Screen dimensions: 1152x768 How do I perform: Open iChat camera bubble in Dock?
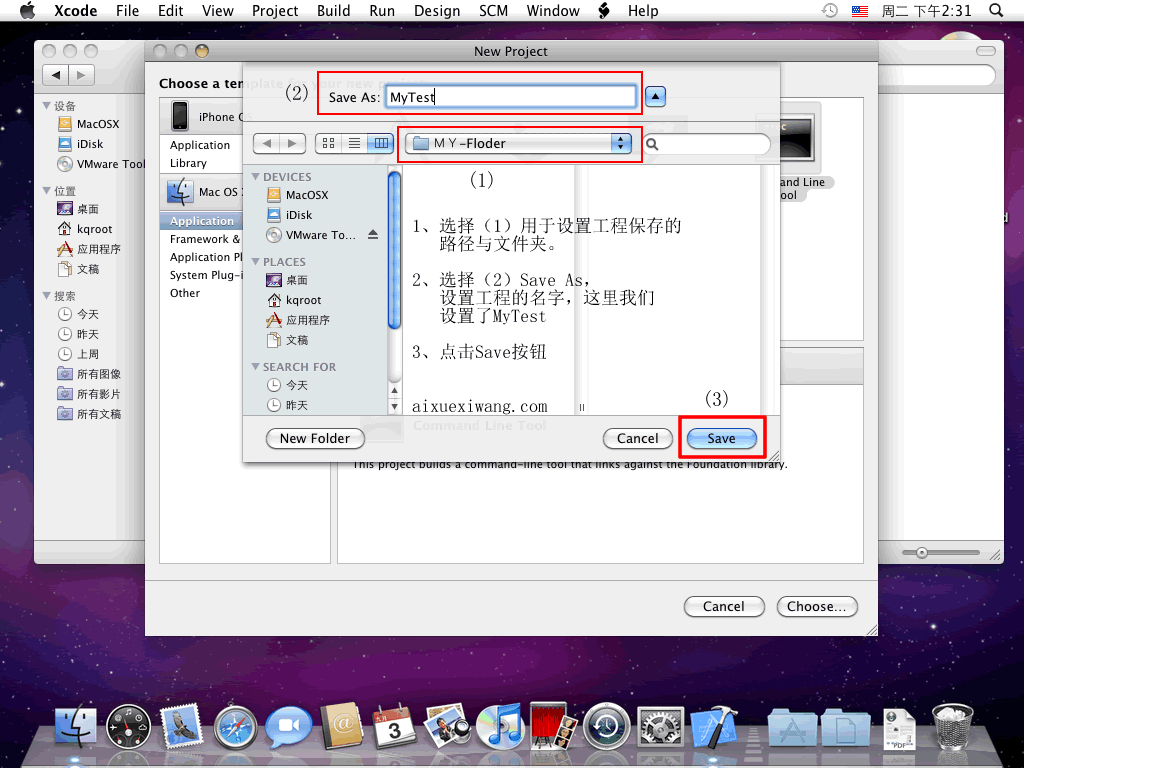click(288, 726)
